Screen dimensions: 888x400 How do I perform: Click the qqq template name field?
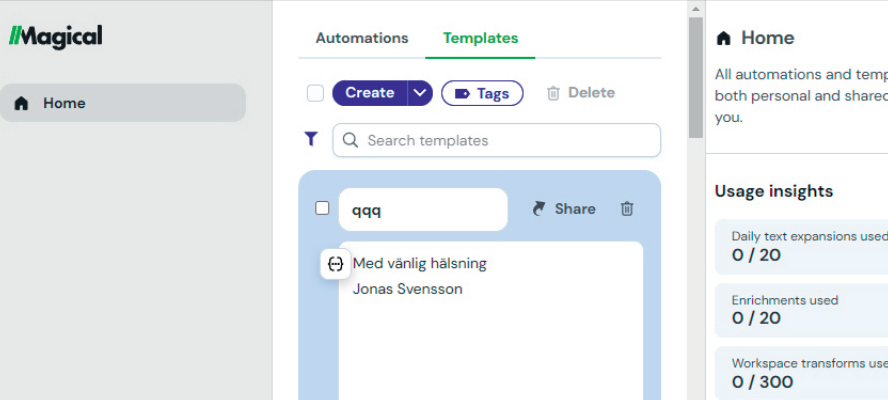[422, 210]
